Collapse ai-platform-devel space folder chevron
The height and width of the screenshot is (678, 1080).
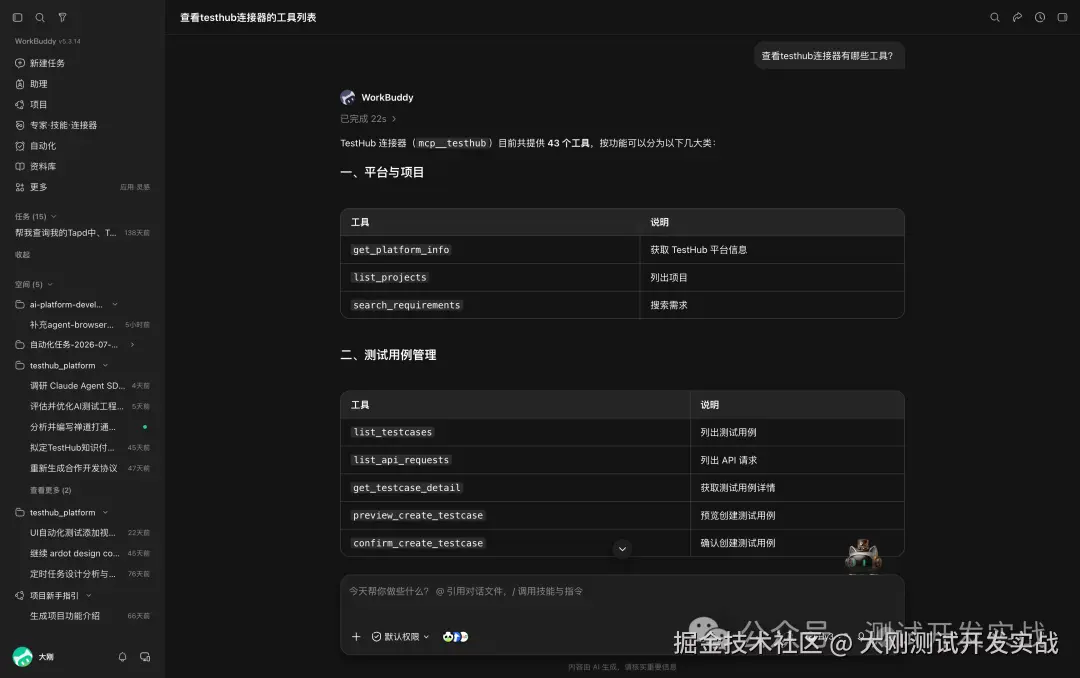[x=115, y=305]
